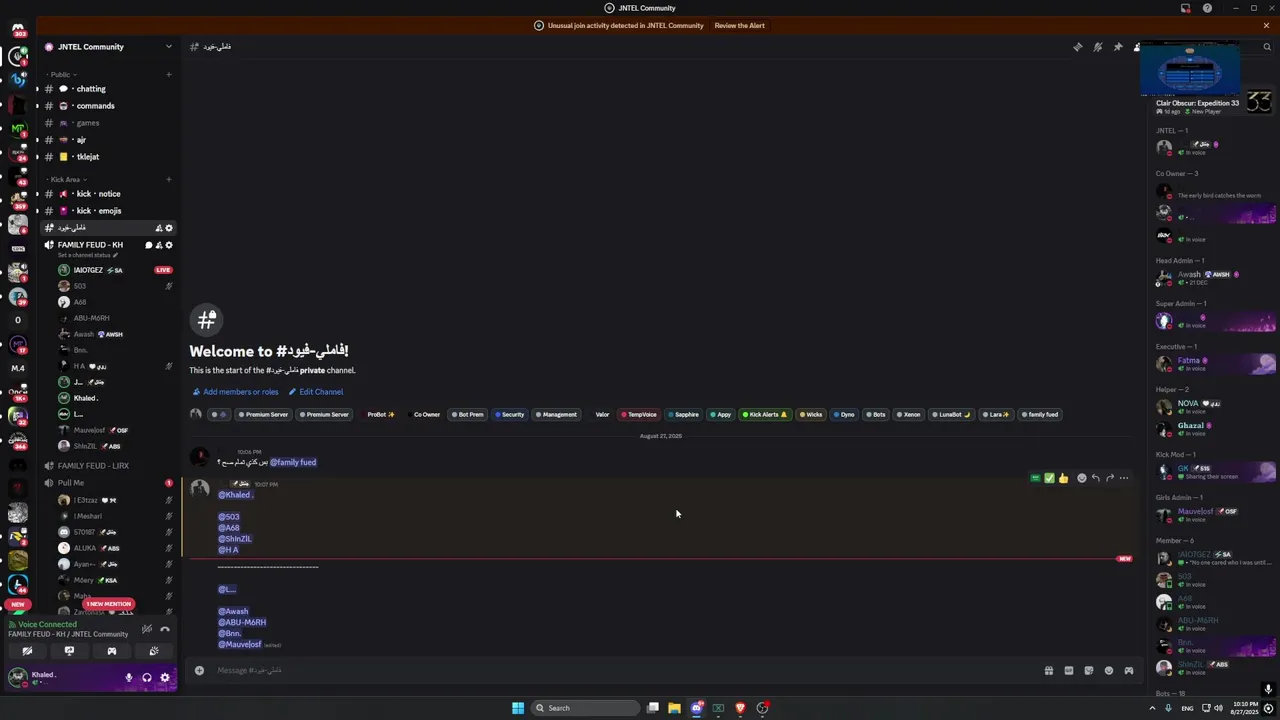The width and height of the screenshot is (1280, 720).
Task: Open gift icon in message bar
Action: coord(1049,671)
